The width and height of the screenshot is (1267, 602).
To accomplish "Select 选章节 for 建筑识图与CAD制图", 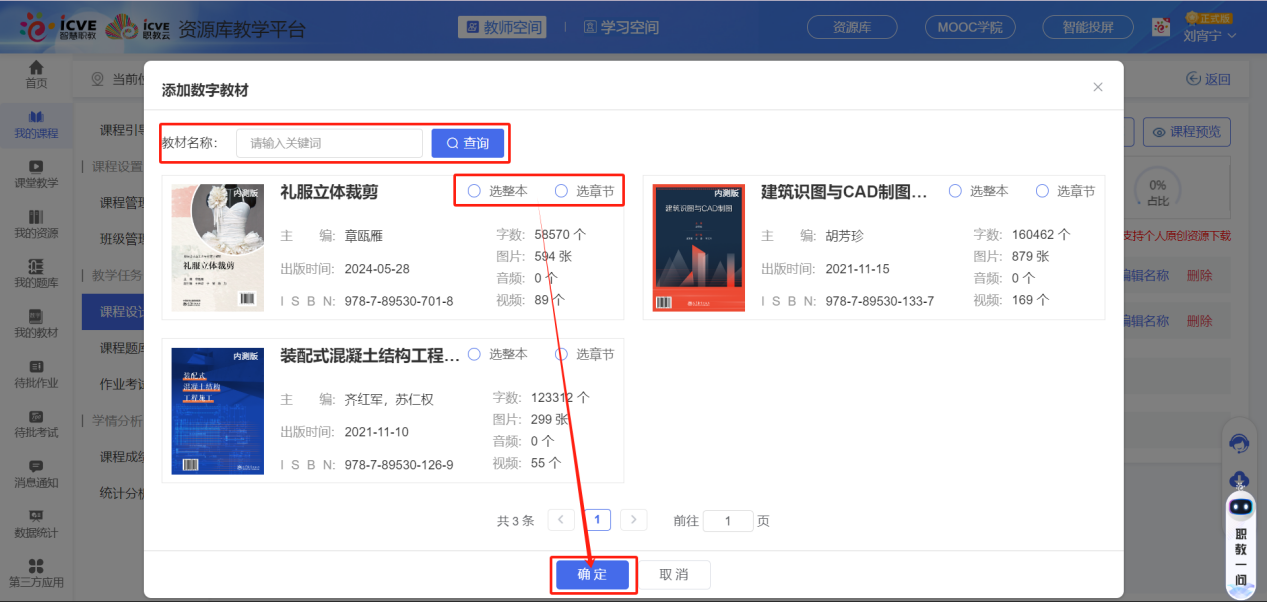I will (x=1043, y=191).
